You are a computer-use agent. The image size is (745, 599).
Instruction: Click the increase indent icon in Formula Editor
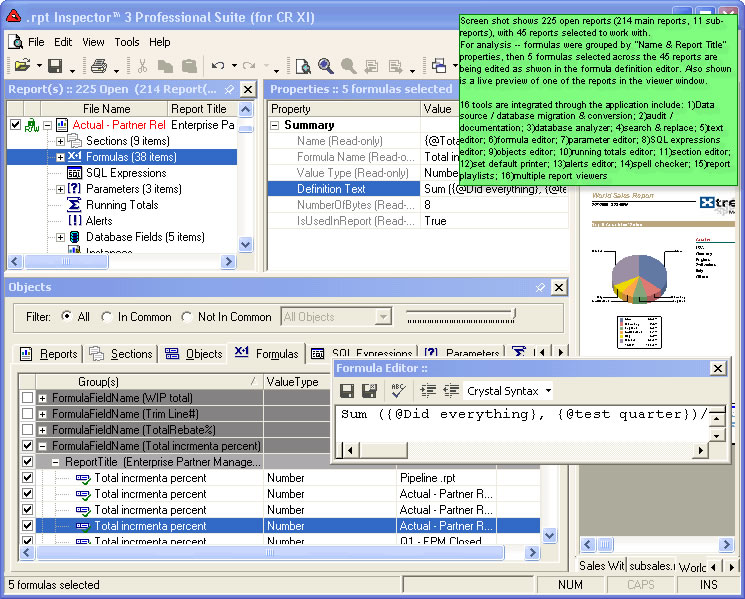428,390
